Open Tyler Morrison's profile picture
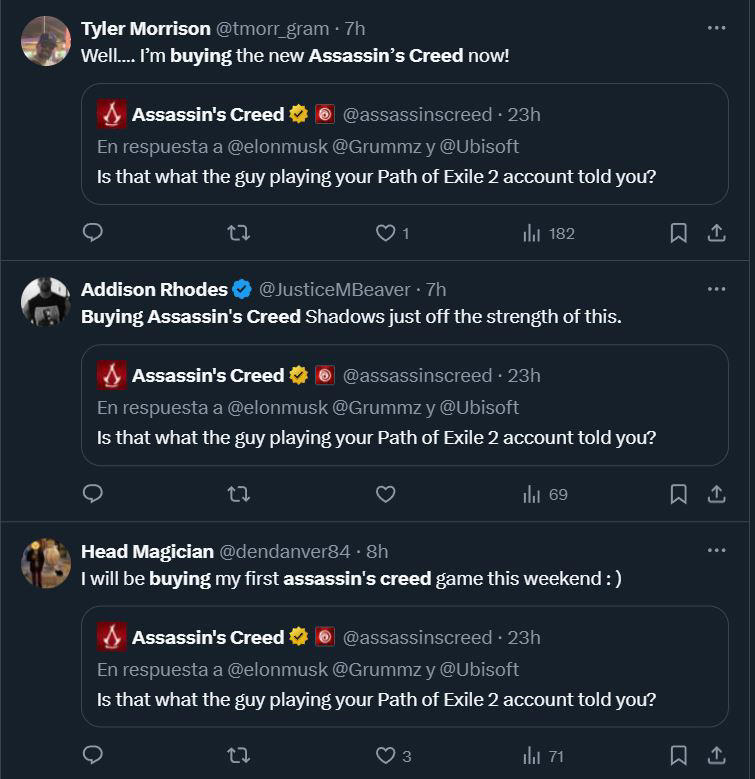Viewport: 755px width, 779px height. (x=45, y=41)
